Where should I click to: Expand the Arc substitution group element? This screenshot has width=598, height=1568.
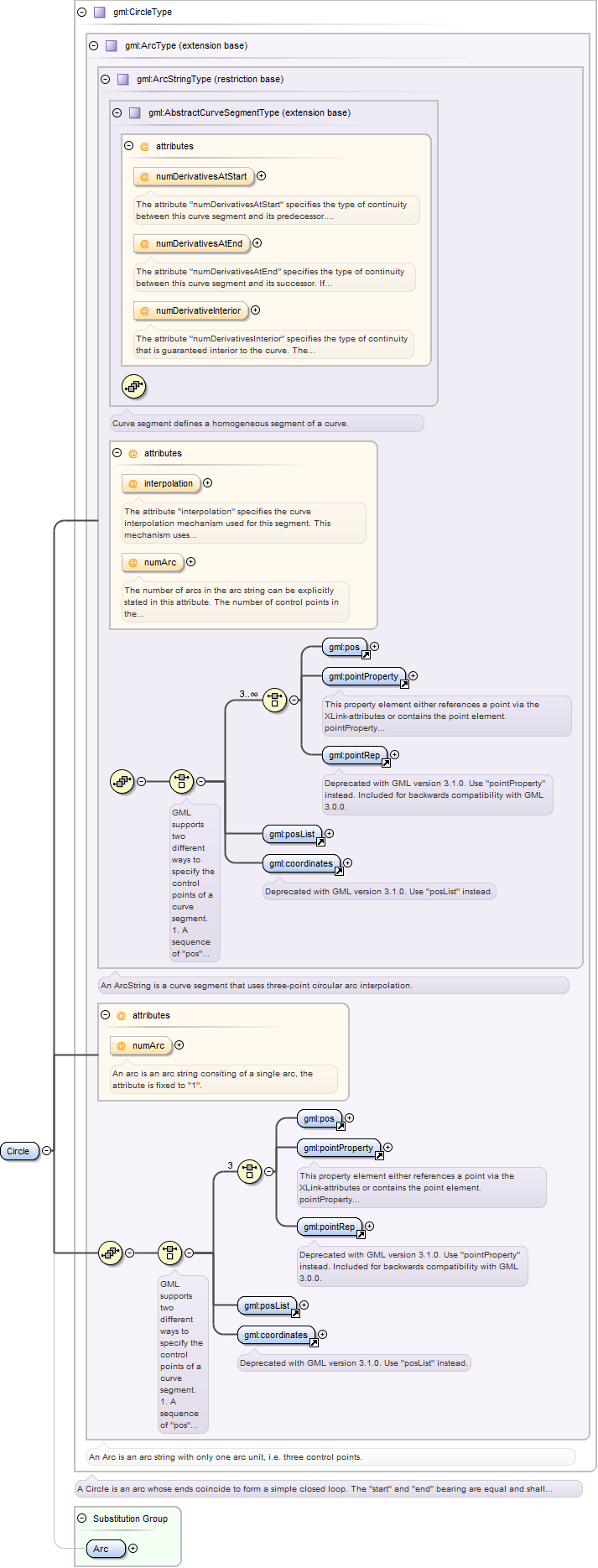[x=133, y=1549]
